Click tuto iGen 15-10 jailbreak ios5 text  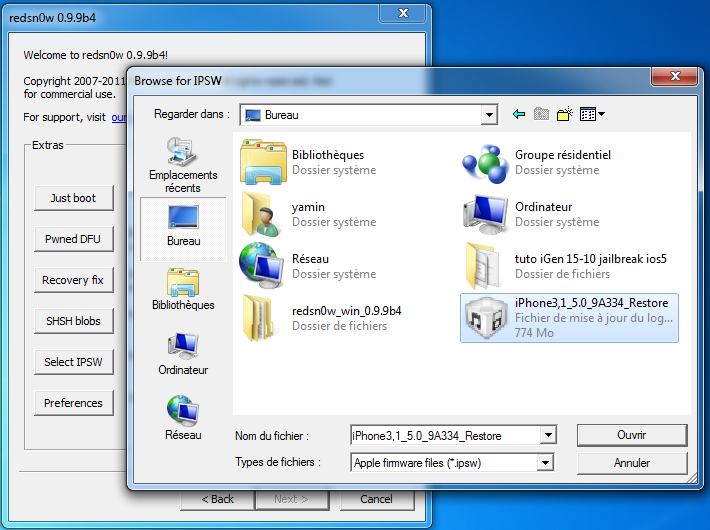(590, 259)
